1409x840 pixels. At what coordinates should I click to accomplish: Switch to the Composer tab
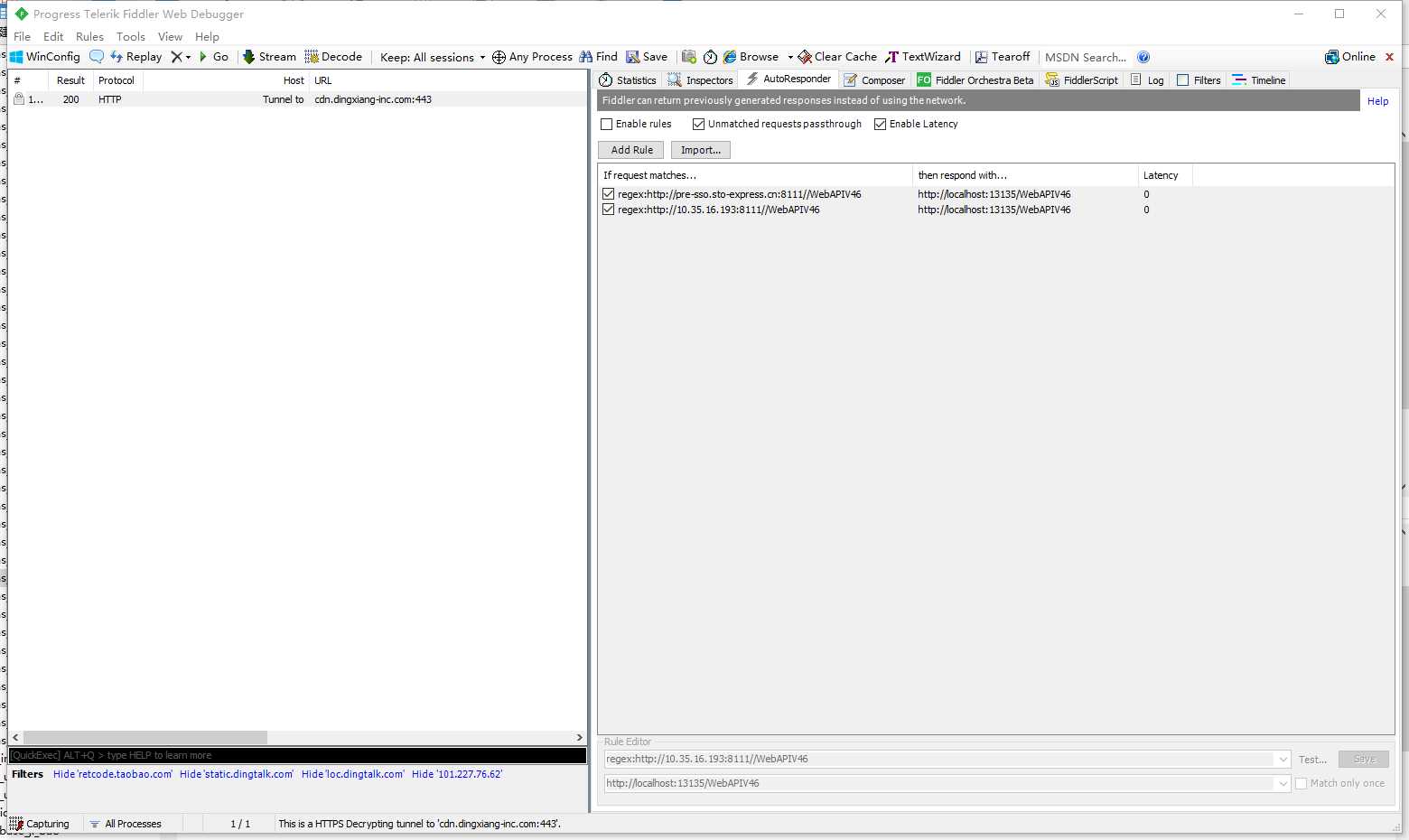coord(874,80)
